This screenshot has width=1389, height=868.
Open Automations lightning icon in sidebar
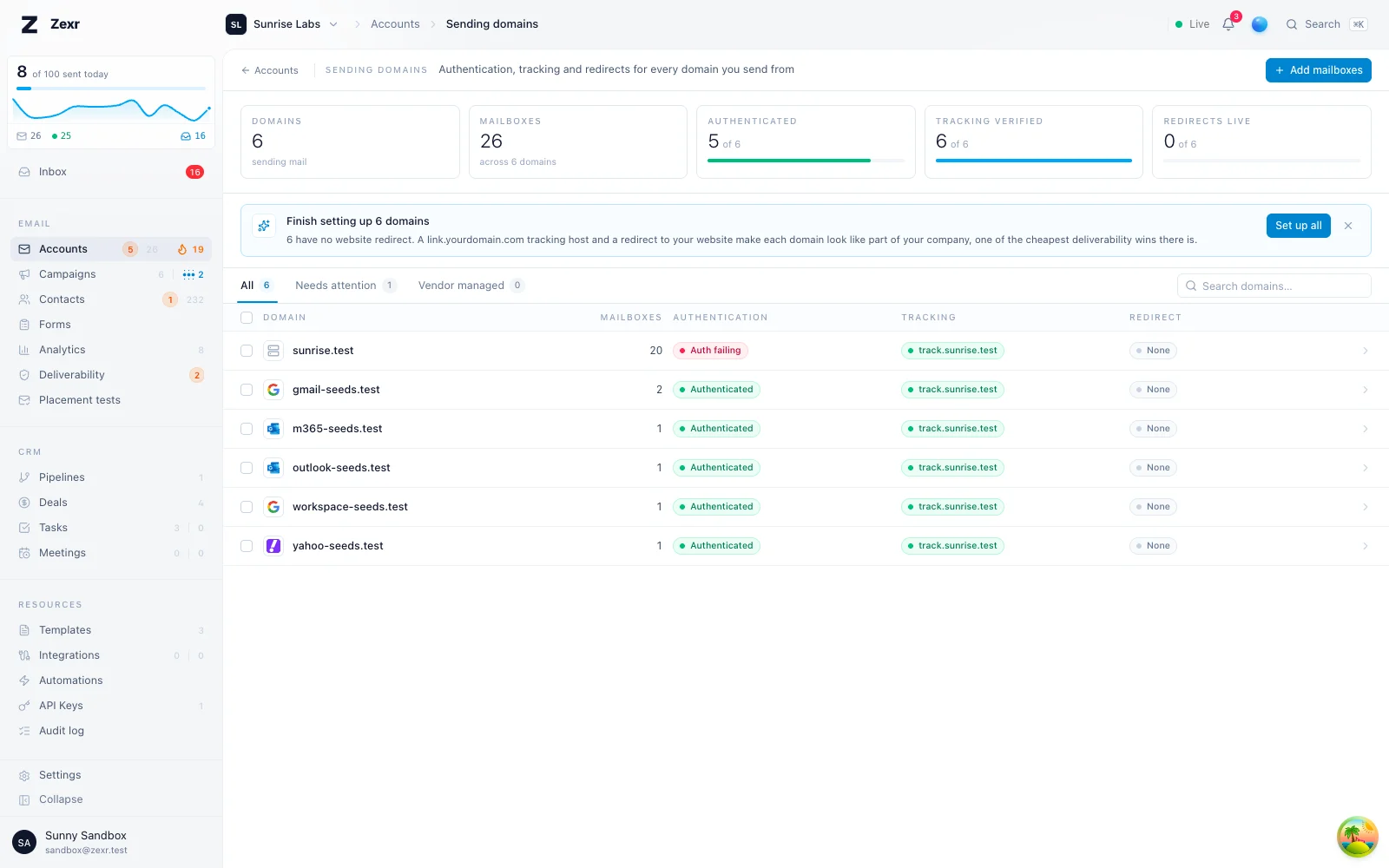24,681
